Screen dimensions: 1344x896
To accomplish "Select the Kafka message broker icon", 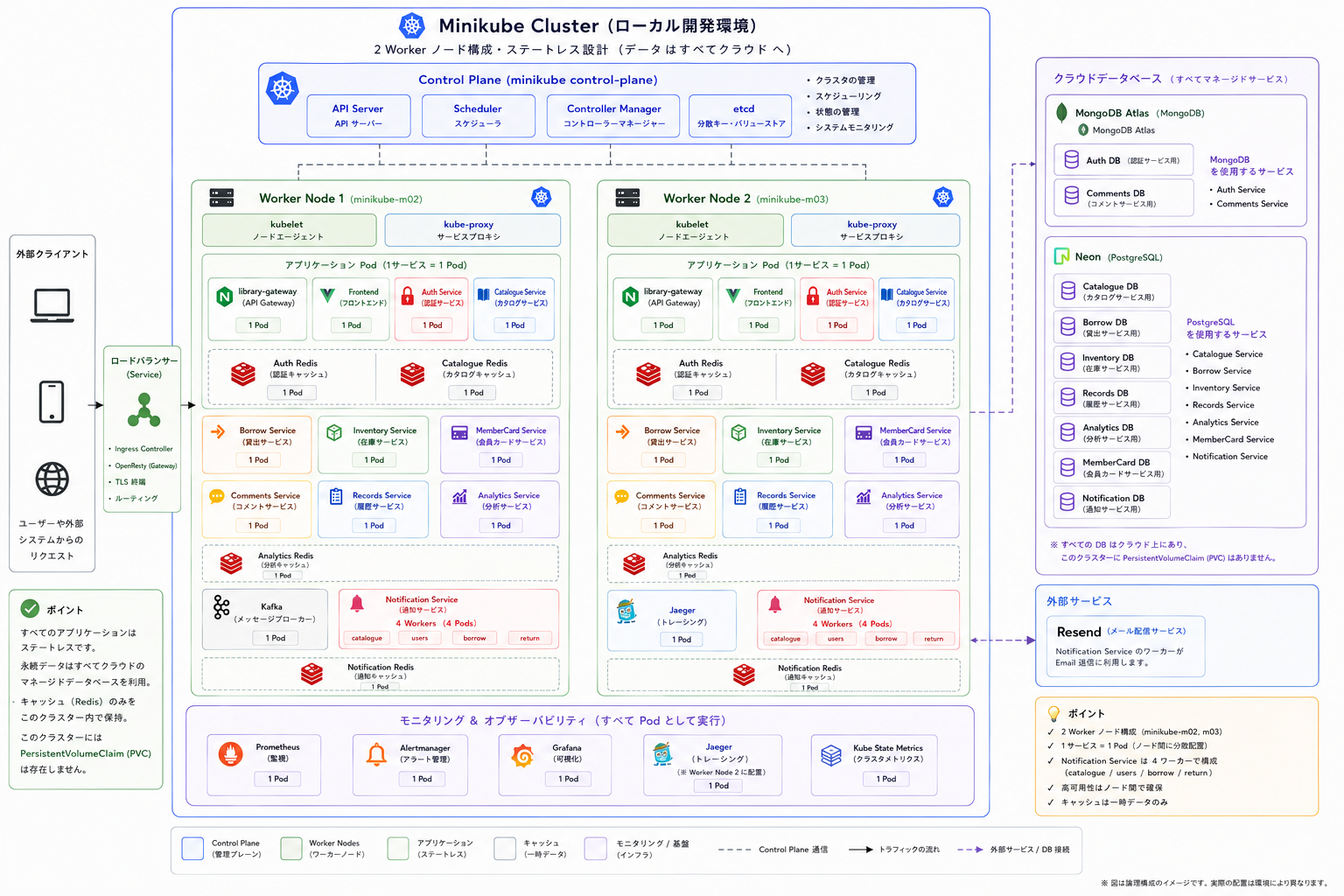I will [221, 606].
